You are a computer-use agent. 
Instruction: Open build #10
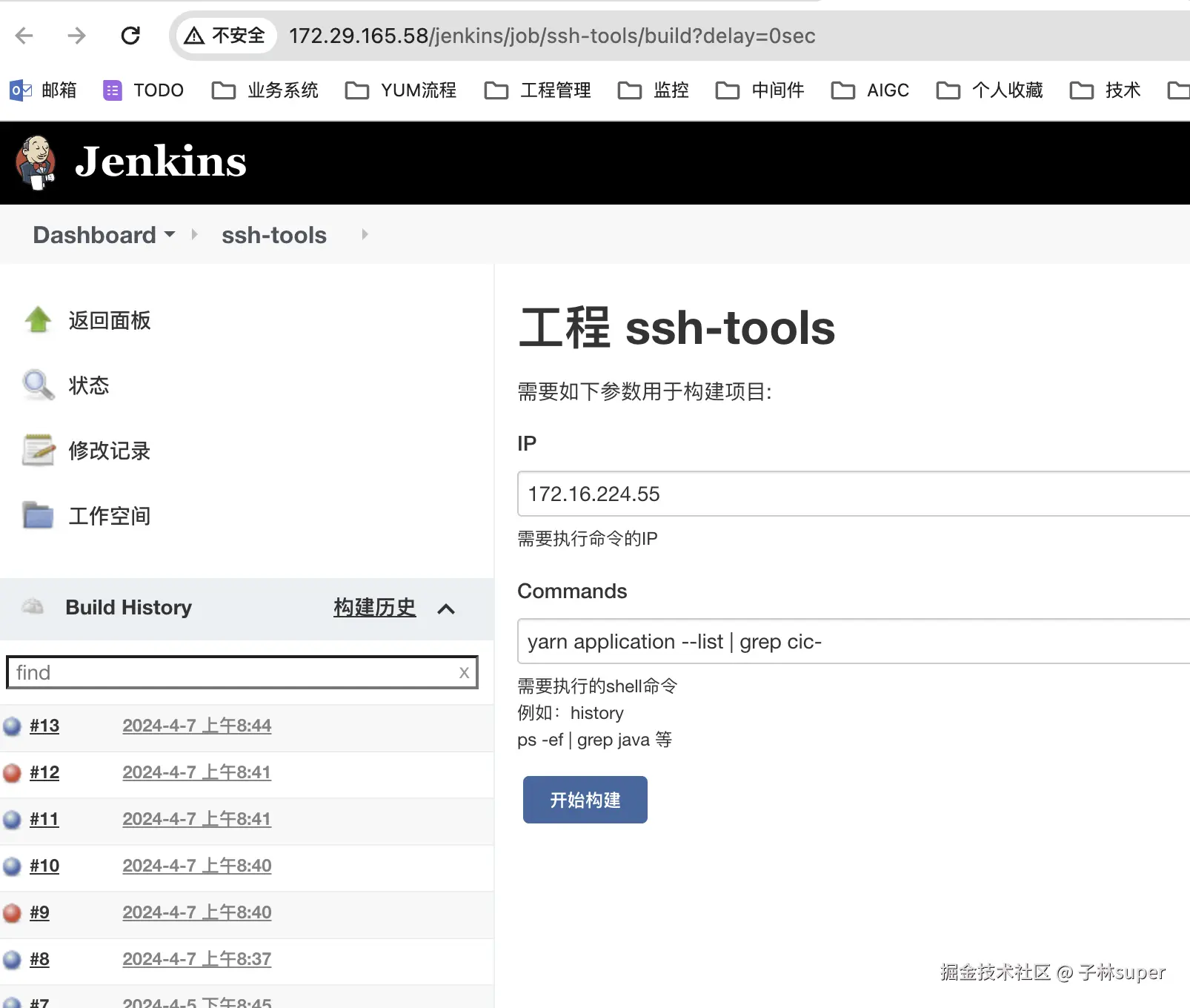pos(44,866)
